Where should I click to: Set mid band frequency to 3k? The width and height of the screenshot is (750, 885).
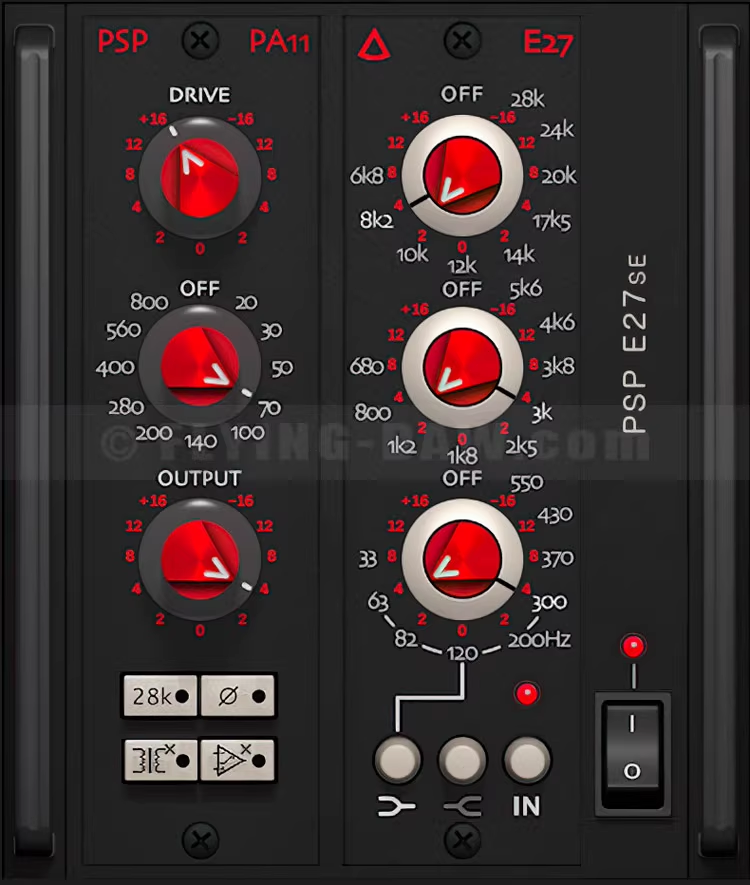(x=542, y=414)
